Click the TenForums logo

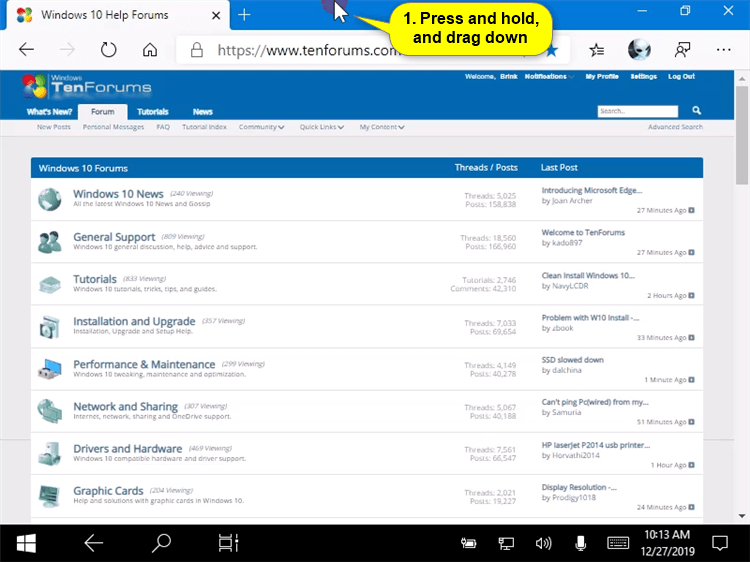click(x=87, y=86)
